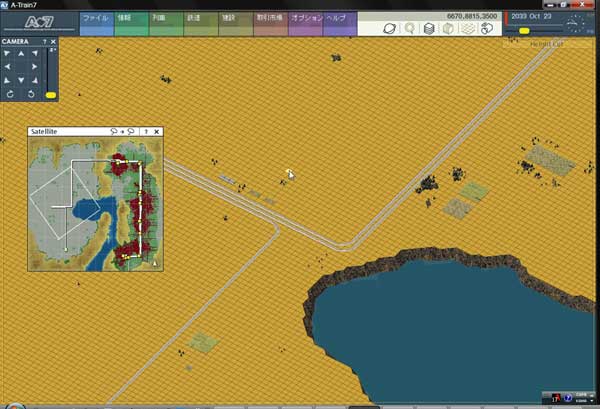Click the Satellite minimap to jump view
The image size is (600, 409).
[x=93, y=205]
